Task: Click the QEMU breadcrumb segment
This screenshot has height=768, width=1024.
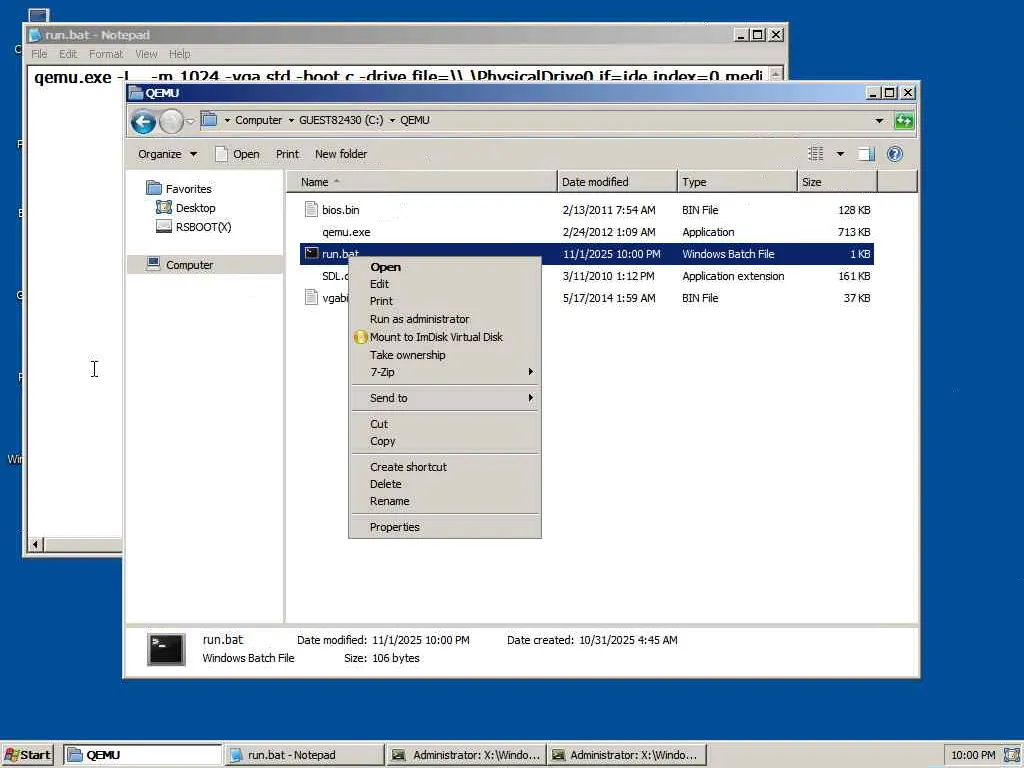Action: [415, 120]
